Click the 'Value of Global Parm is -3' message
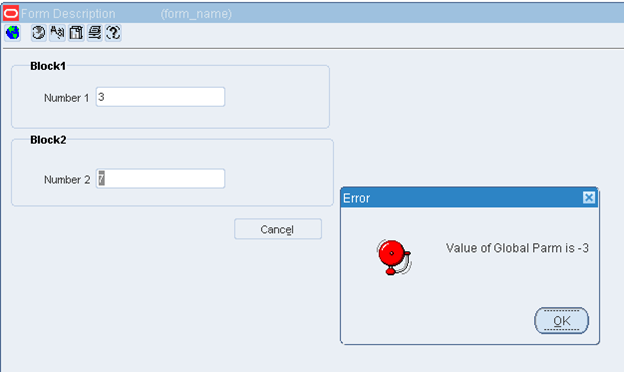Screen dimensions: 624x372 pos(517,248)
